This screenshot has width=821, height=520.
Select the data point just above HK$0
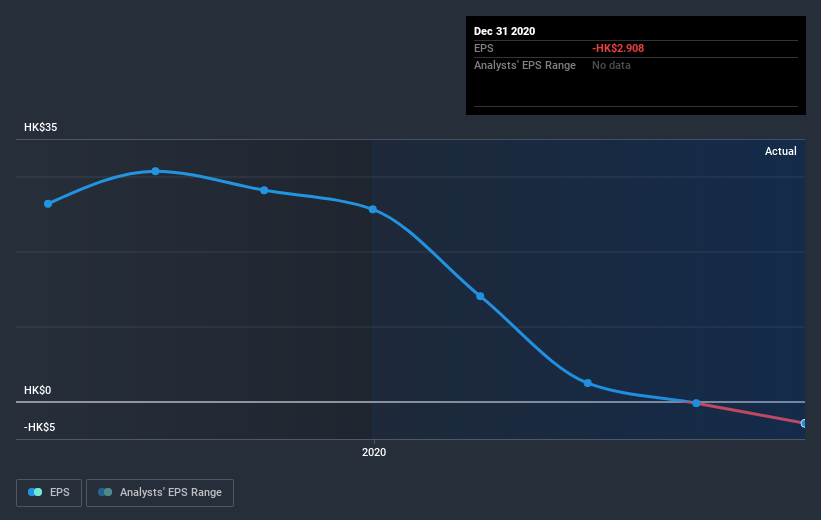coord(587,383)
